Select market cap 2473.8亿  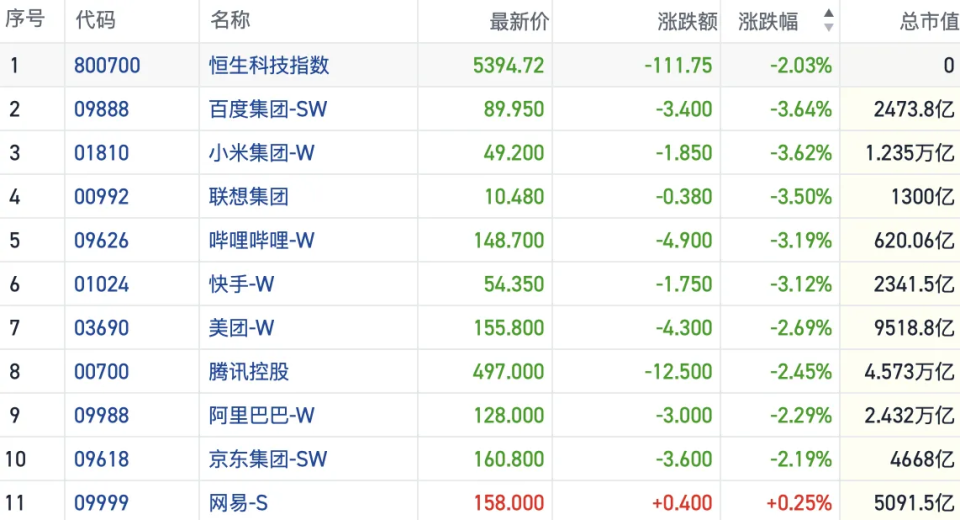coord(915,109)
